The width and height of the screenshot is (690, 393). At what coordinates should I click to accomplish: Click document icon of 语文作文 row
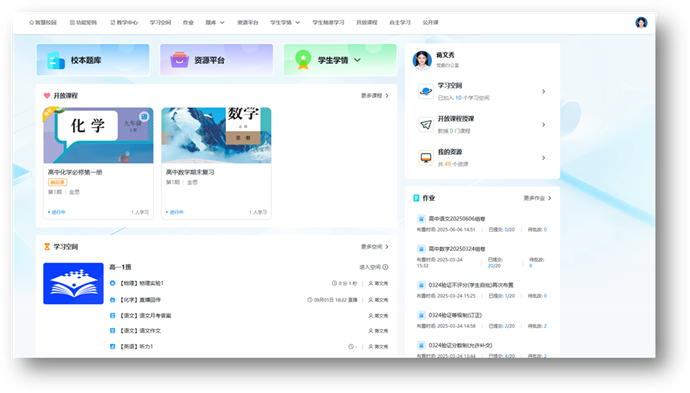[x=112, y=331]
